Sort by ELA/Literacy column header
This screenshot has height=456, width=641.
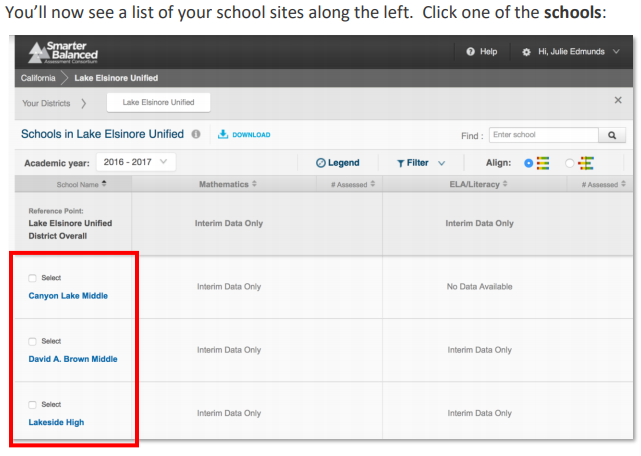[478, 184]
